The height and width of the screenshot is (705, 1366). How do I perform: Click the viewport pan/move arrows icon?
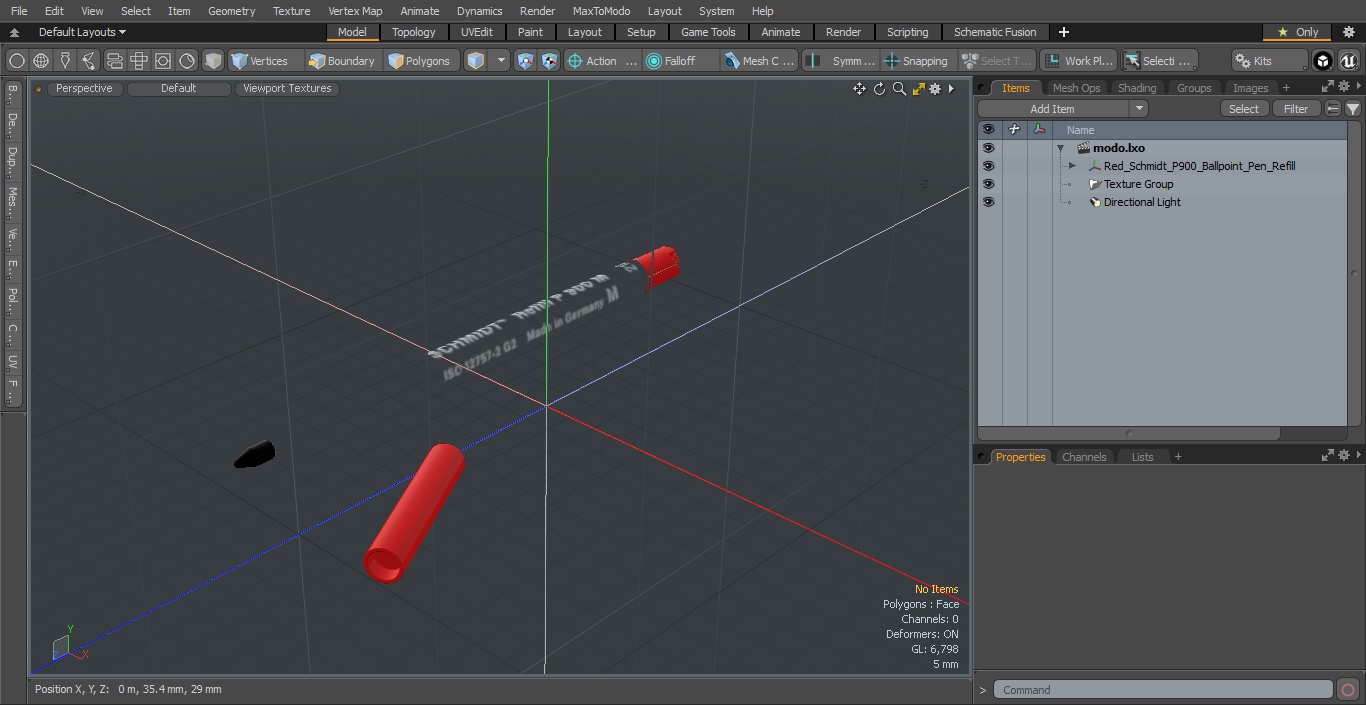point(859,89)
